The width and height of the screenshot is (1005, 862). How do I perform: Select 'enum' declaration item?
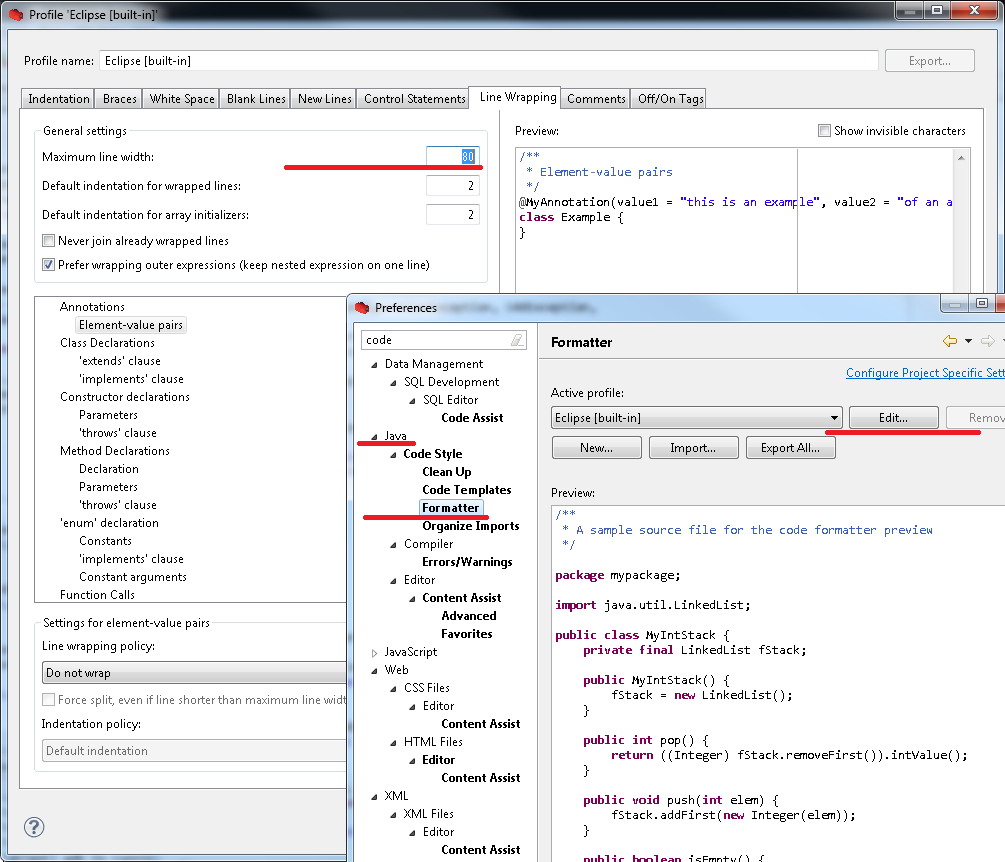[109, 523]
